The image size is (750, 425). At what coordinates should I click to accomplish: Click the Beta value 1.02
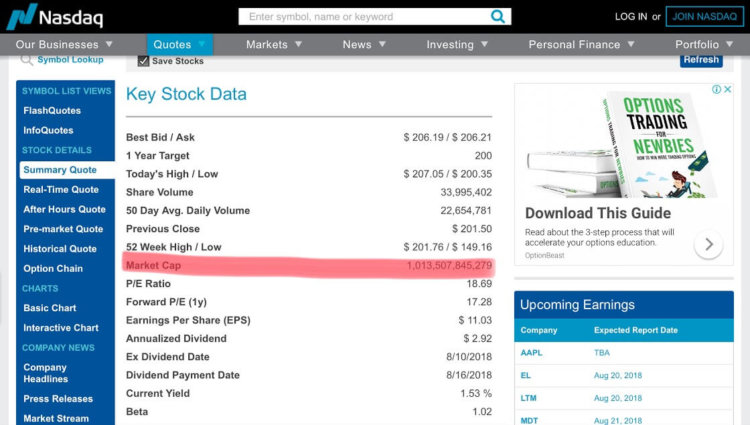482,412
